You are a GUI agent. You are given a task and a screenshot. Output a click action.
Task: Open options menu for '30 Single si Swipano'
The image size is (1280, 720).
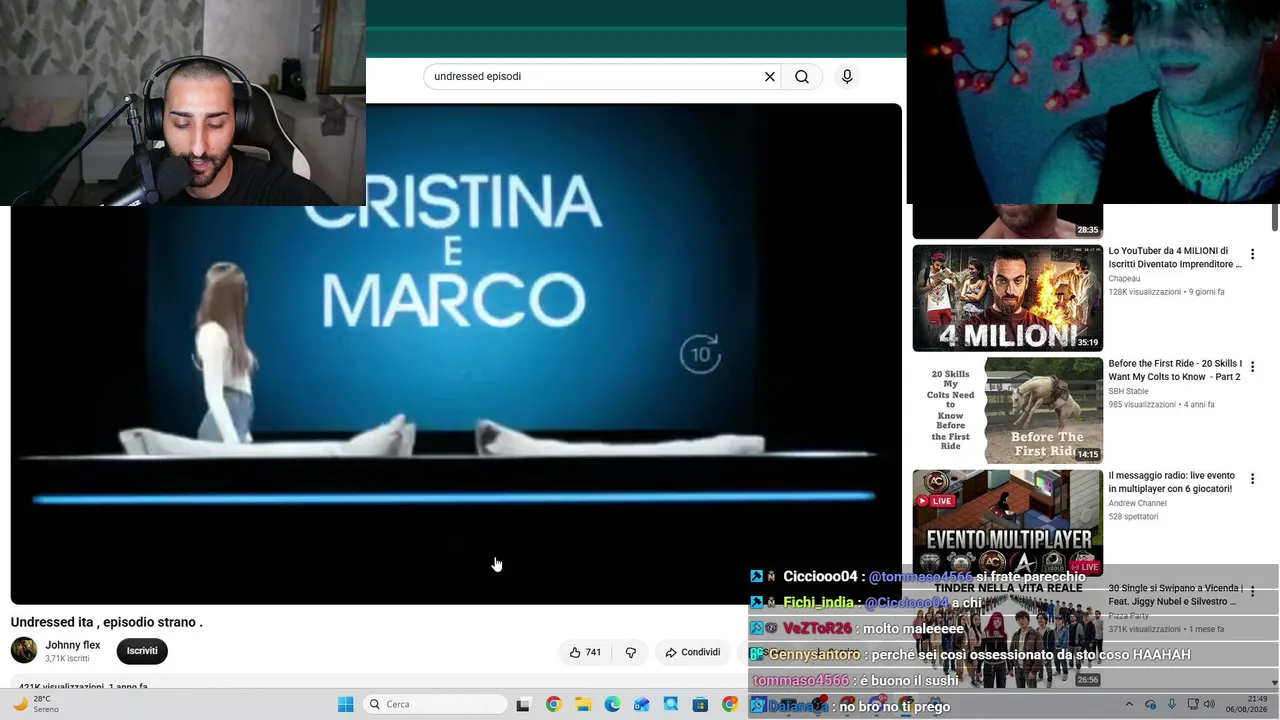1252,591
